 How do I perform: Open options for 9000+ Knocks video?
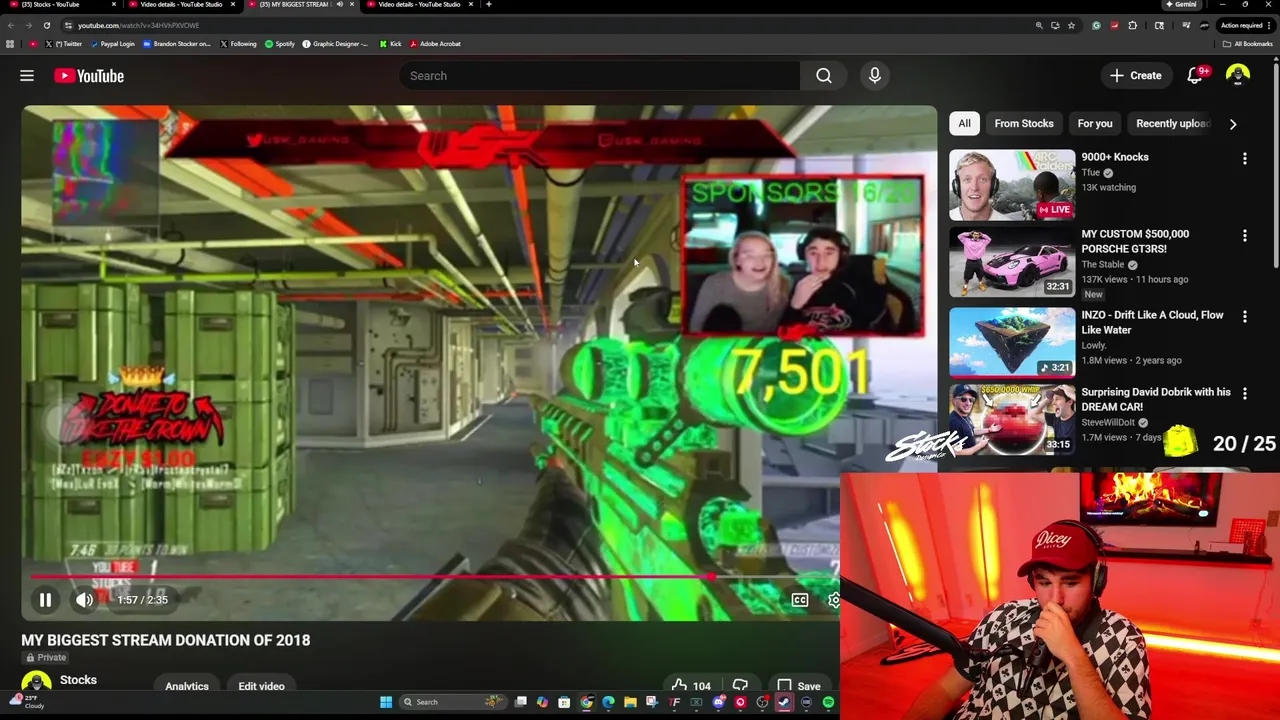(1245, 158)
